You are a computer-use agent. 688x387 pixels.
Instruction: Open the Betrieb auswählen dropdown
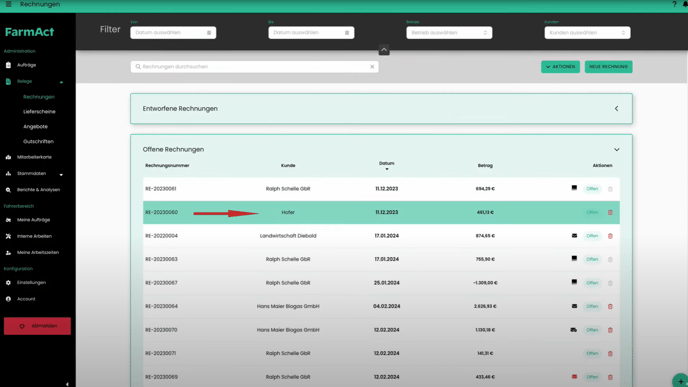tap(449, 32)
